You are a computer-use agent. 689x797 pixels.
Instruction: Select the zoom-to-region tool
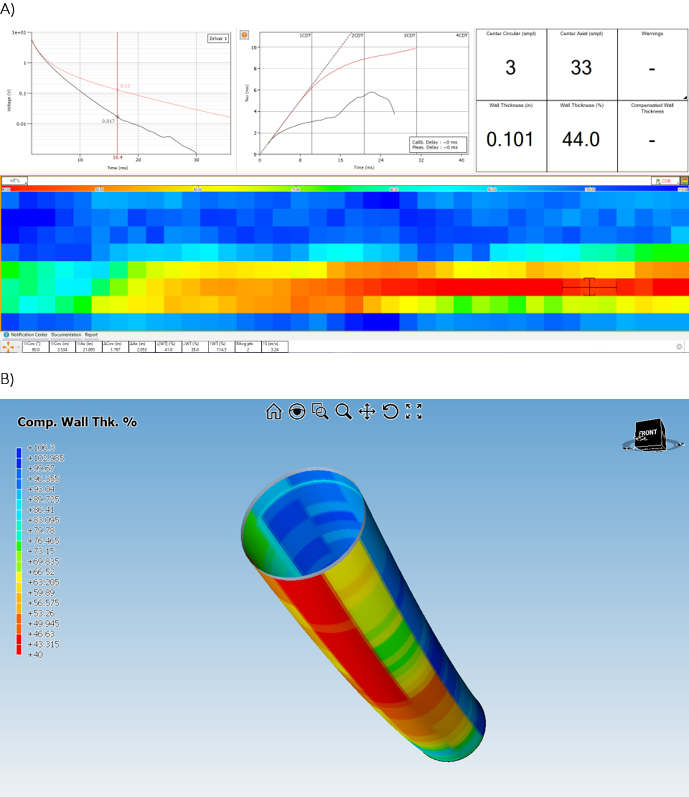(320, 411)
